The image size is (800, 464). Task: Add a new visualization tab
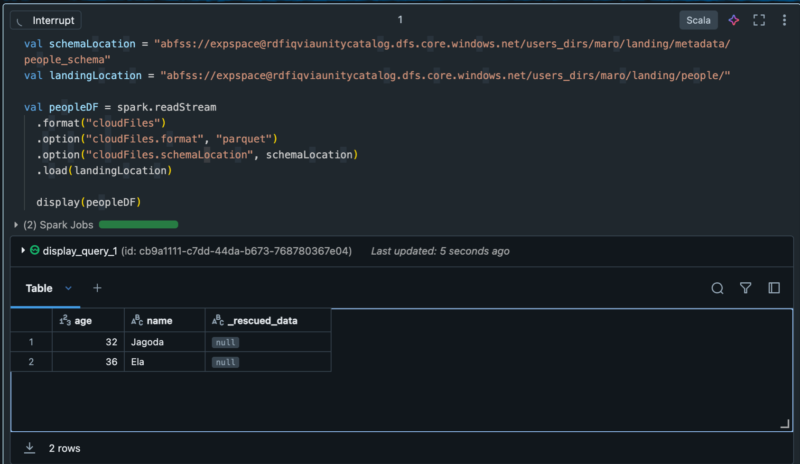(97, 288)
